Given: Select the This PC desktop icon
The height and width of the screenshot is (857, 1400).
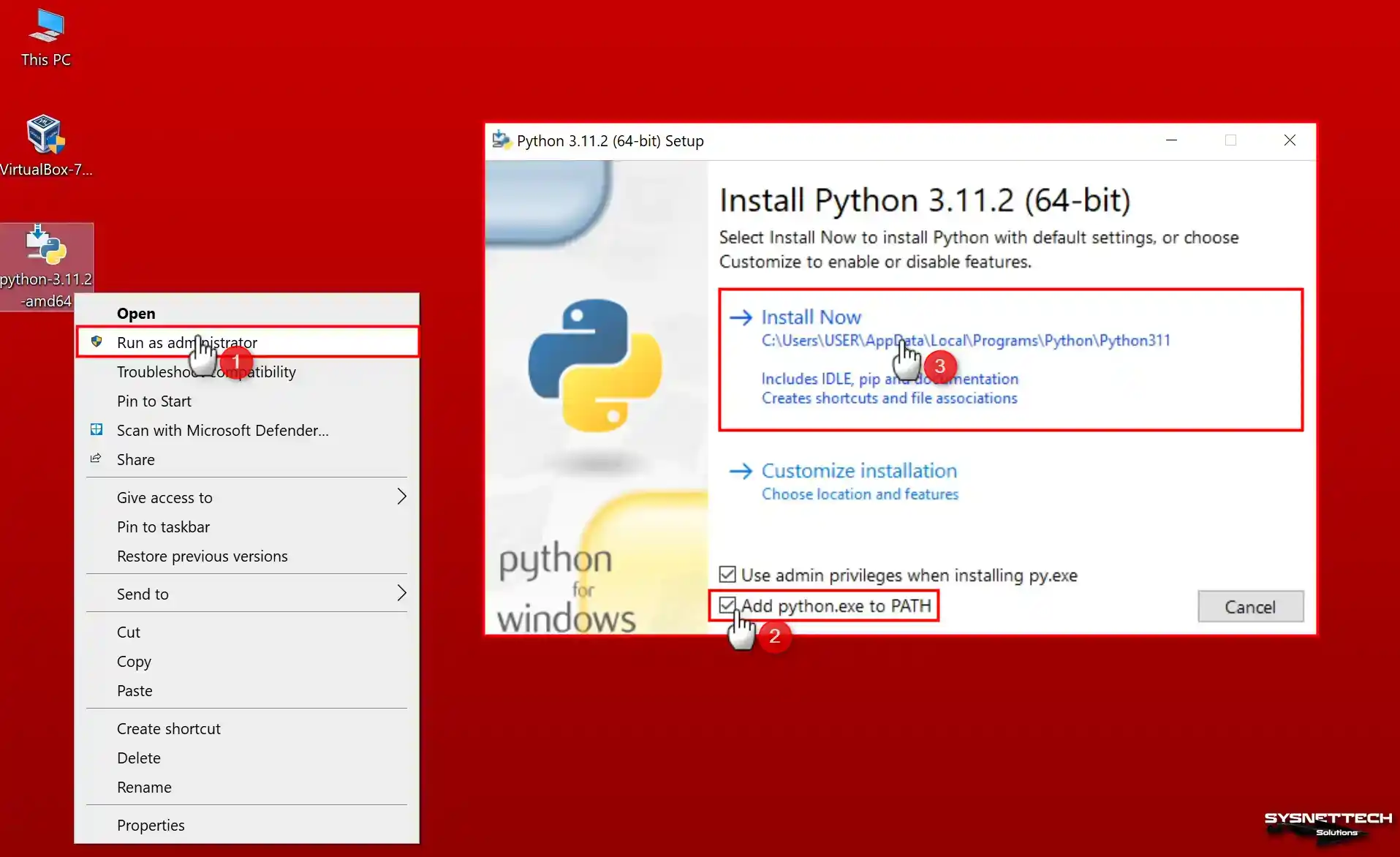Looking at the screenshot, I should (x=46, y=39).
